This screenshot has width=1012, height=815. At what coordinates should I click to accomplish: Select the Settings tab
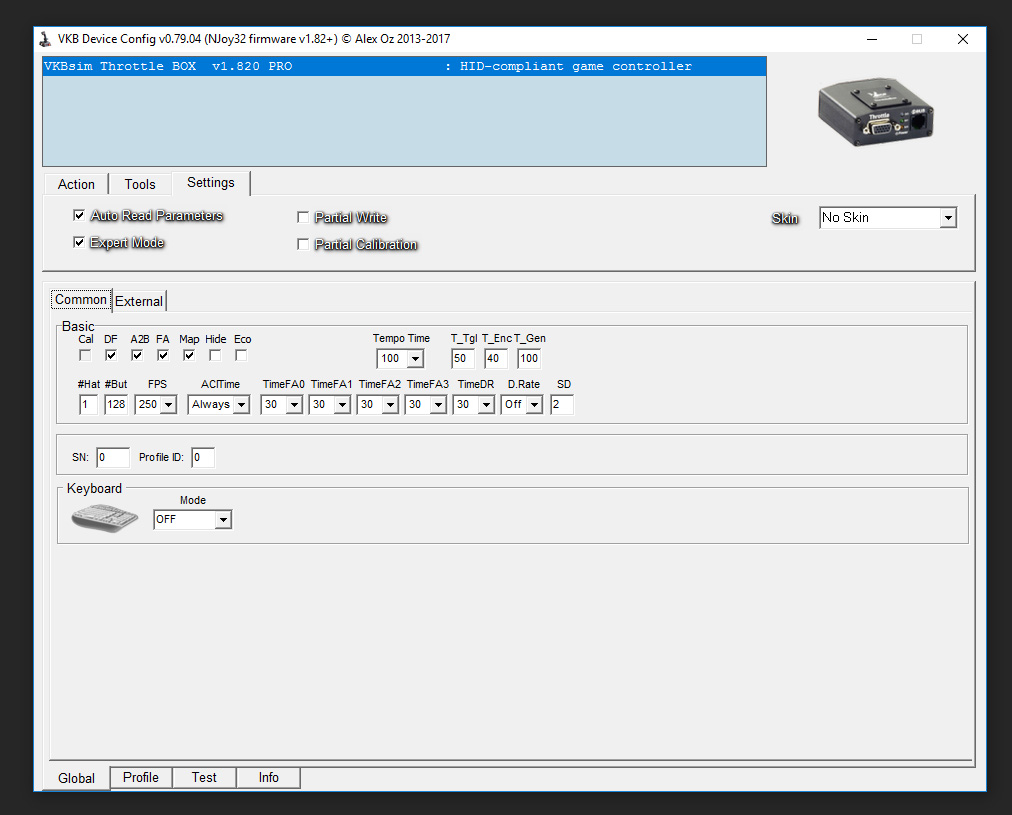(x=211, y=183)
